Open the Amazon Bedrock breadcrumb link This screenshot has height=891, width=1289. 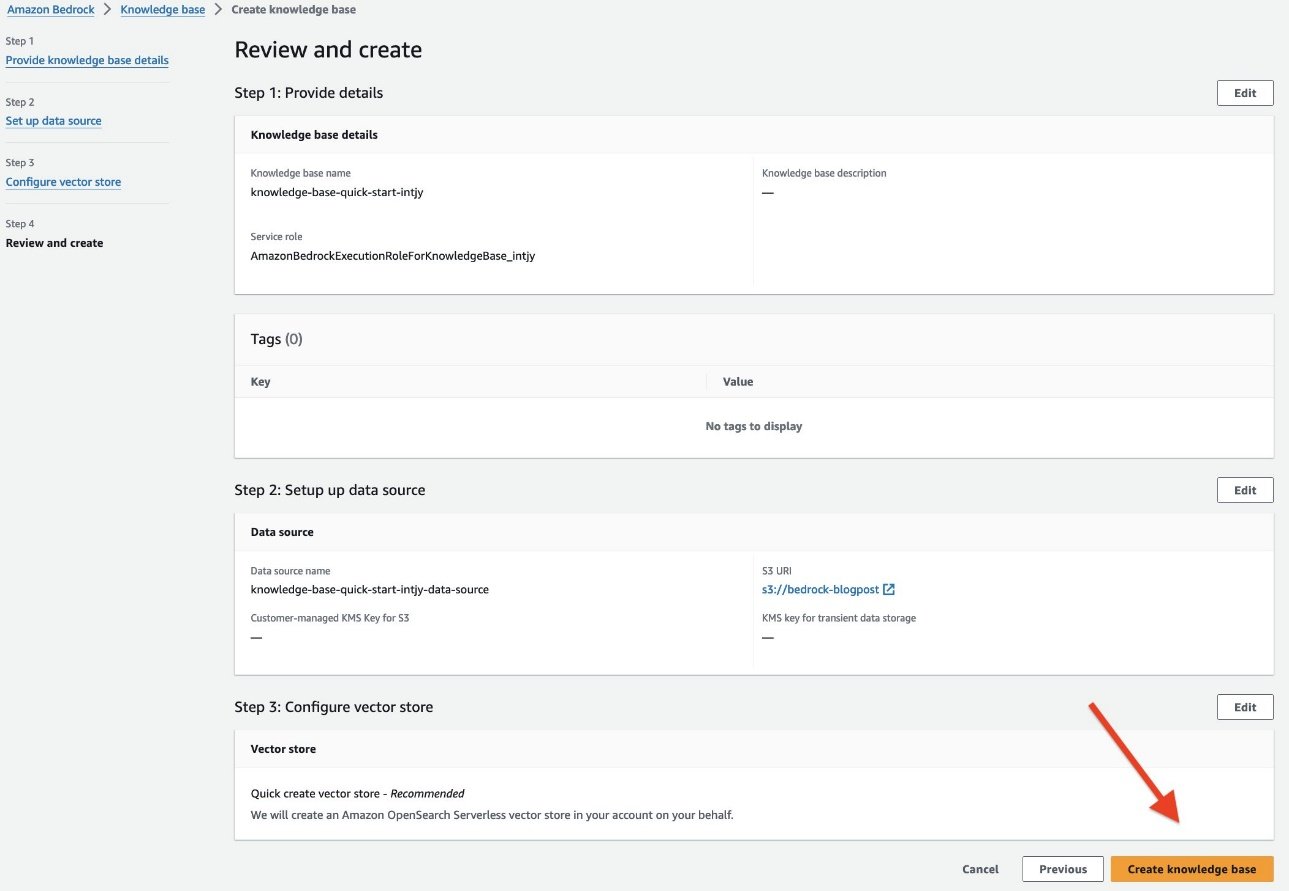(51, 9)
